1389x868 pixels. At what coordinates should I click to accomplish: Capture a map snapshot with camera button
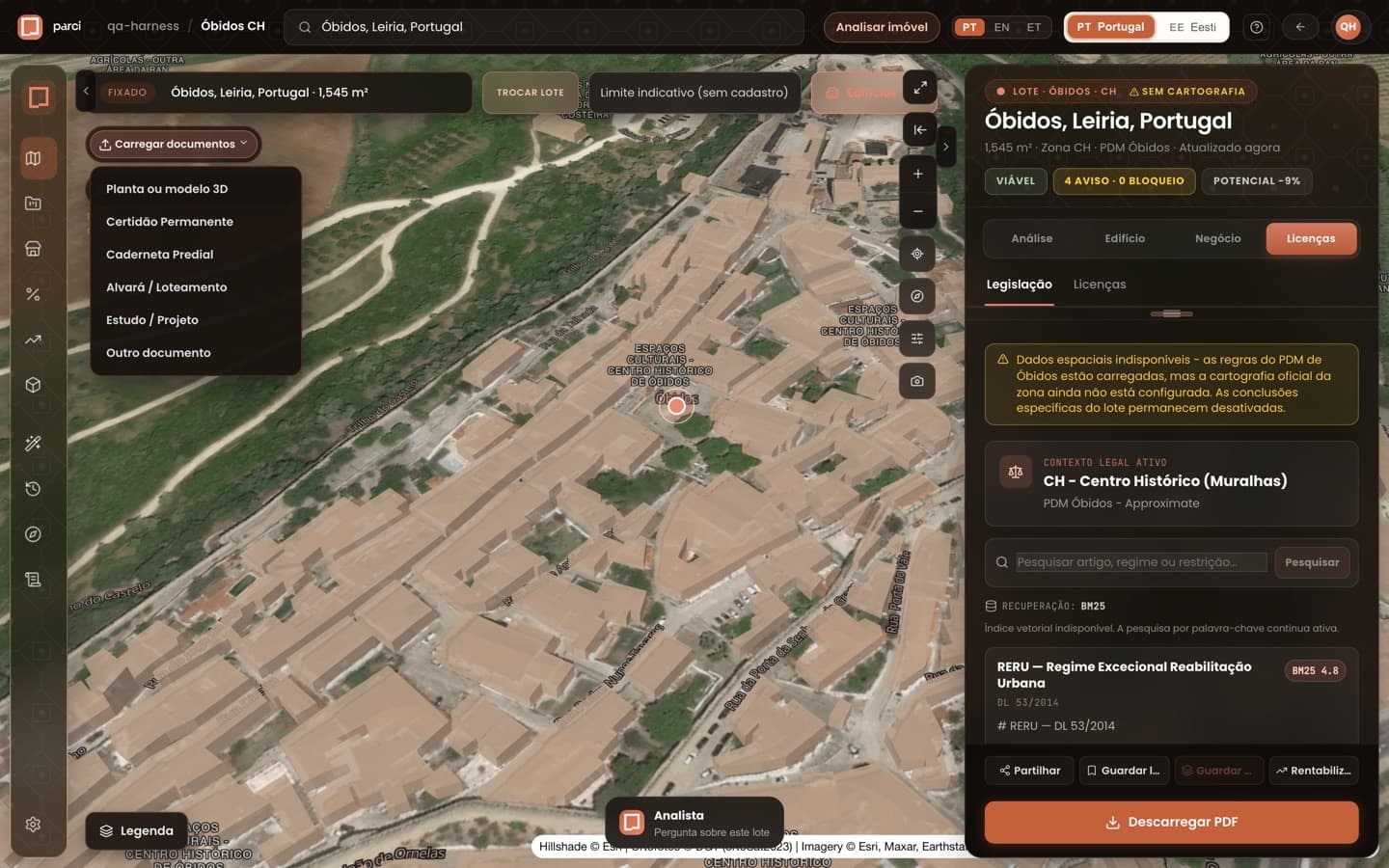tap(917, 381)
